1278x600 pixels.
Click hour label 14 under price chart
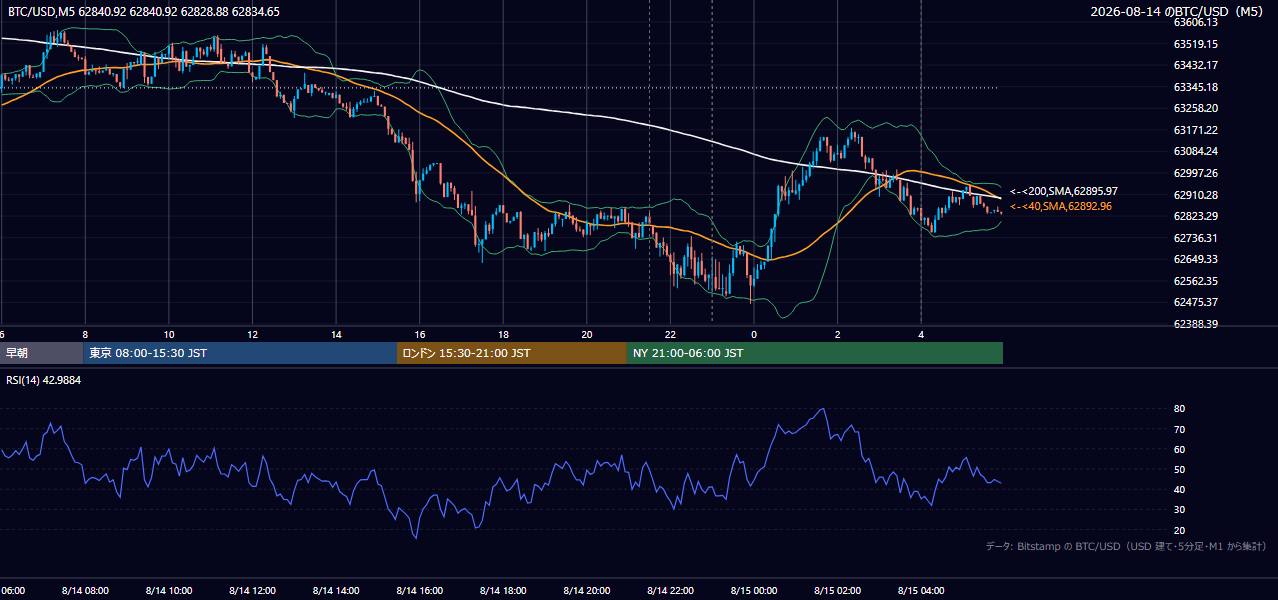337,335
